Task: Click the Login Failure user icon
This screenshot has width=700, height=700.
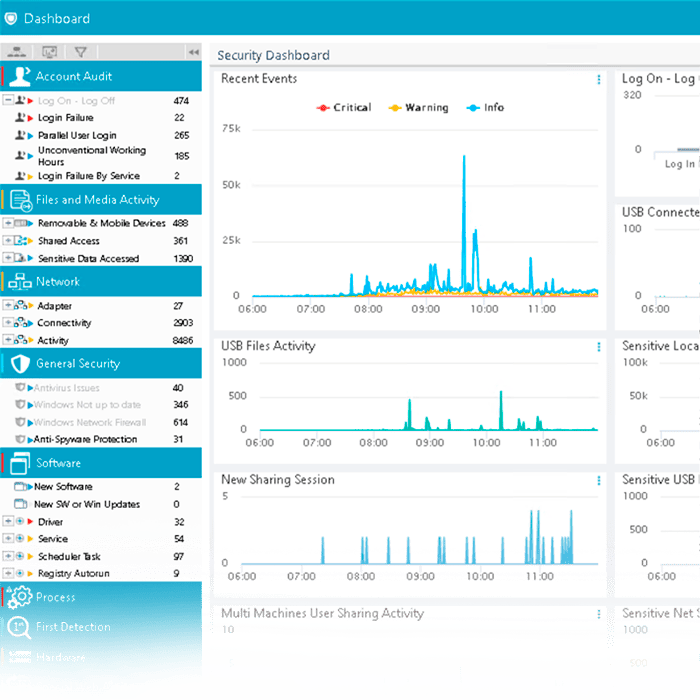Action: point(20,117)
